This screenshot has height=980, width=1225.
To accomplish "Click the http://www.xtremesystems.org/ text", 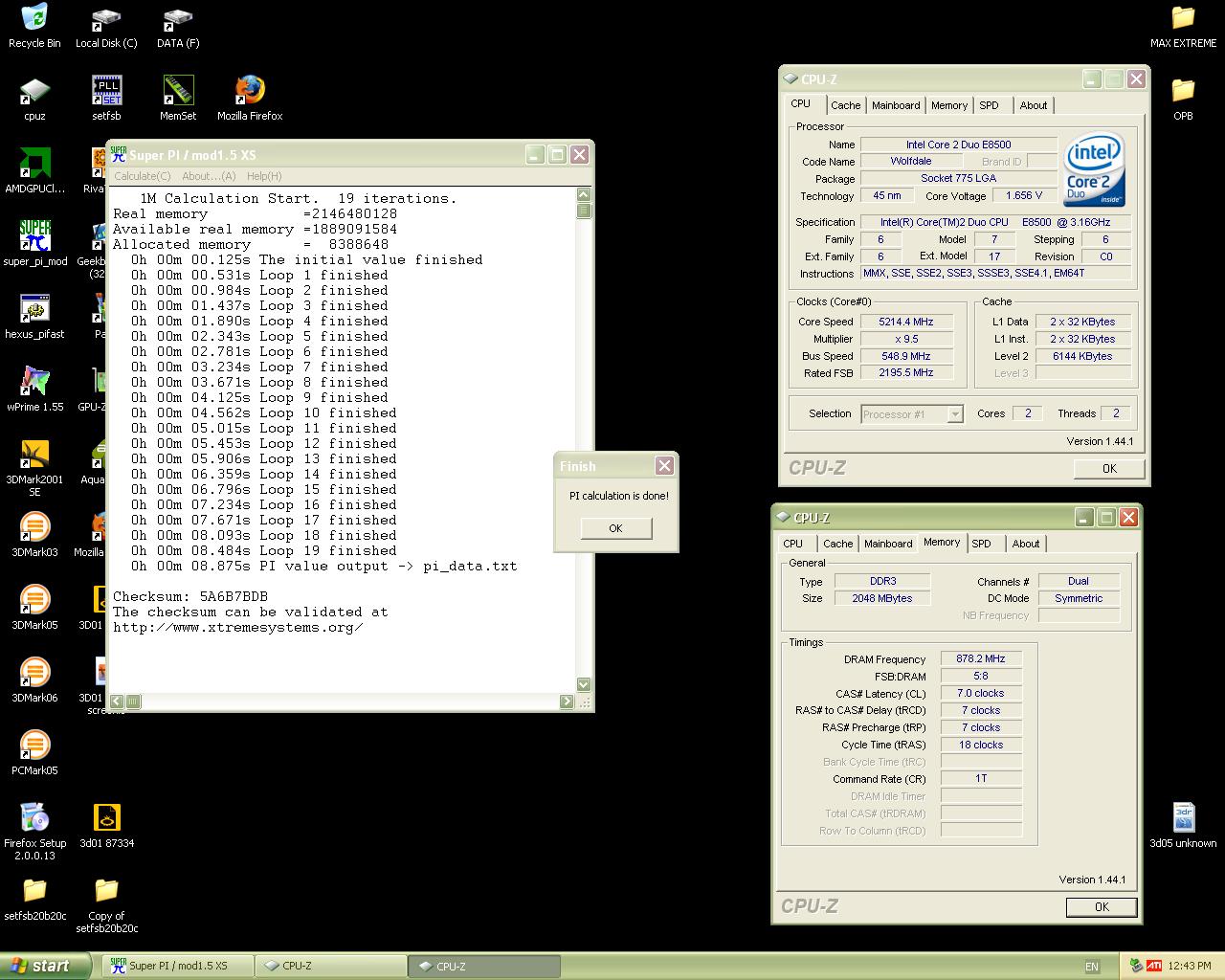I will [x=237, y=628].
